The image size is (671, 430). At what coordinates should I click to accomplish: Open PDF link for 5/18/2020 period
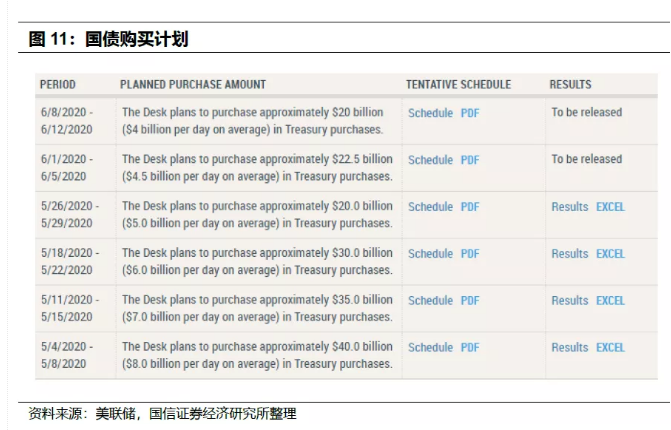[x=470, y=254]
